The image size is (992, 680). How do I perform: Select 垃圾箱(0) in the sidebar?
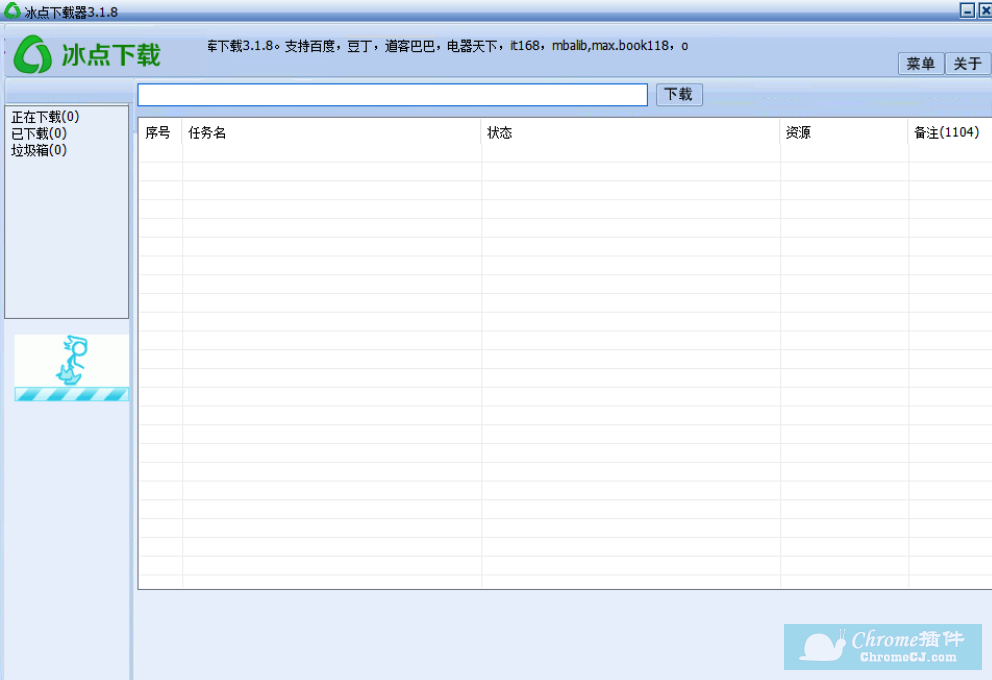click(x=39, y=150)
